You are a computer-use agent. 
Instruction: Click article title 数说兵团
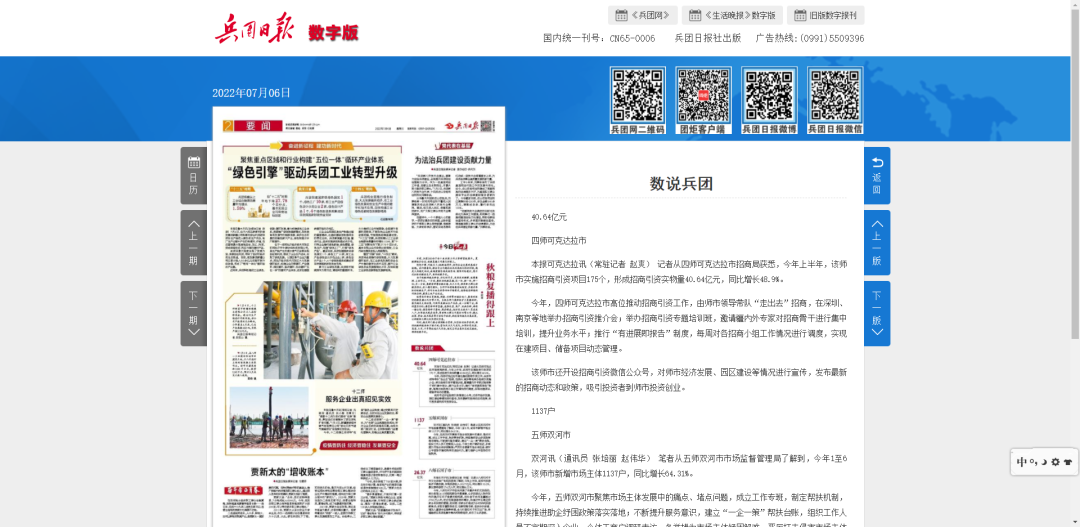[x=681, y=183]
